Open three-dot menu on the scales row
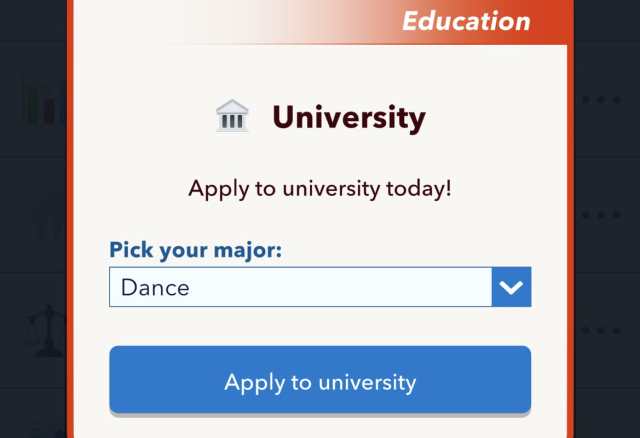The image size is (640, 438). coord(601,330)
